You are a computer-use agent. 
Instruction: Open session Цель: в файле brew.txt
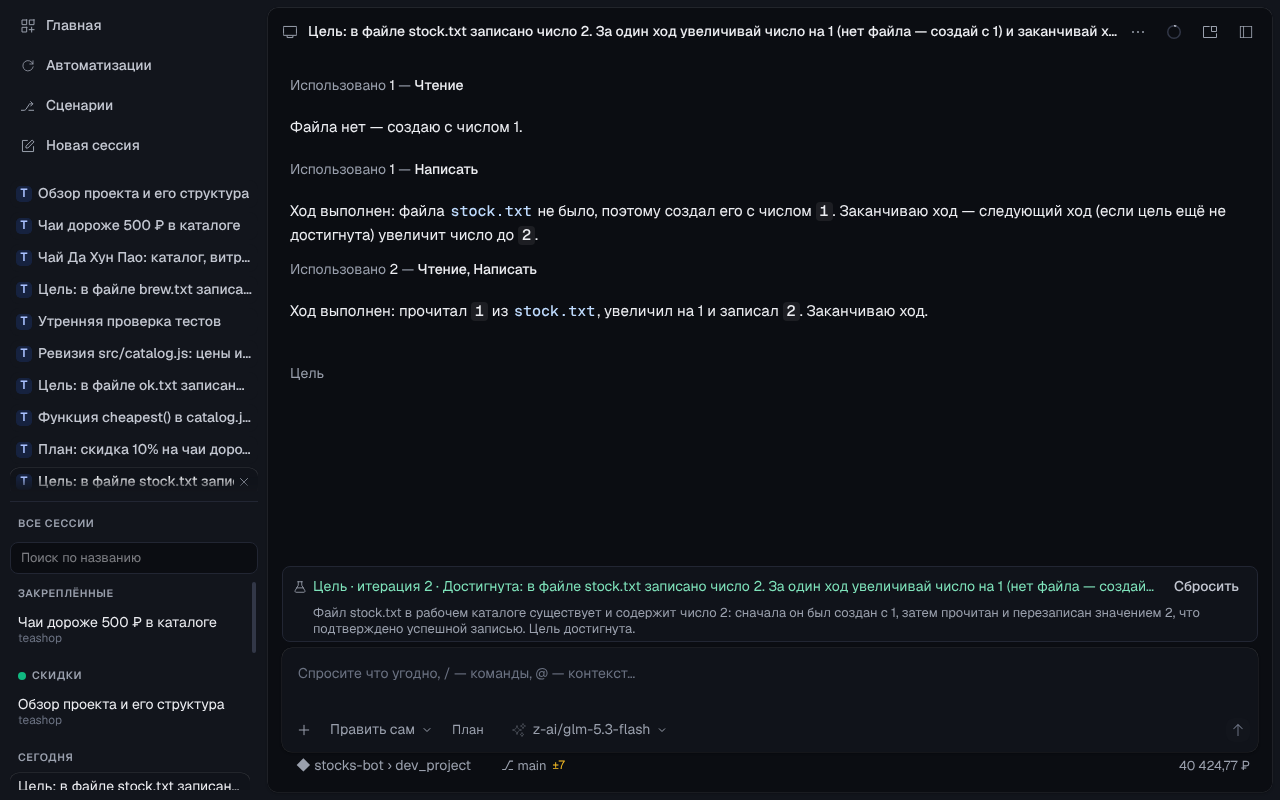pyautogui.click(x=134, y=289)
